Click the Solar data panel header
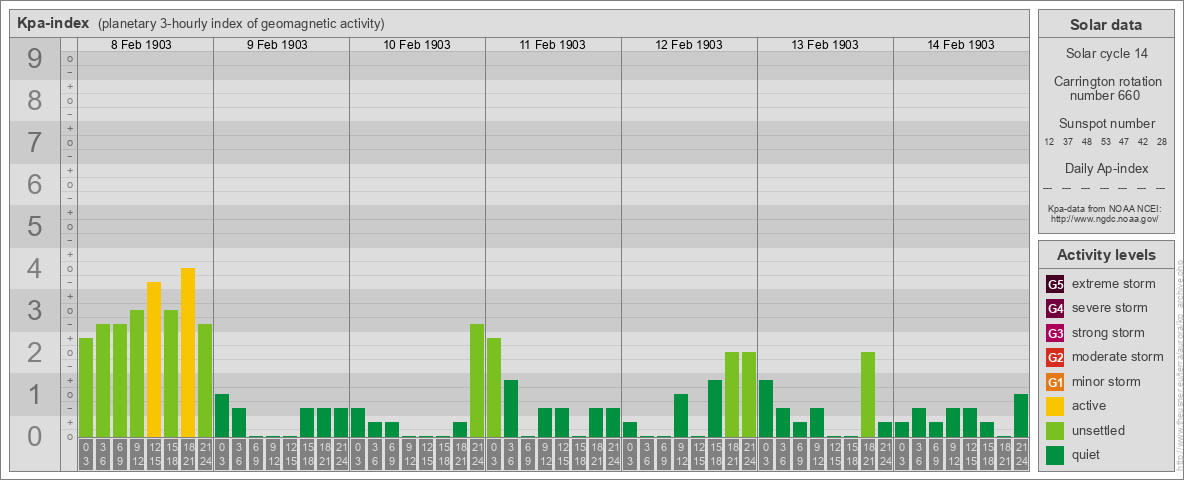Image resolution: width=1184 pixels, height=480 pixels. 1105,25
